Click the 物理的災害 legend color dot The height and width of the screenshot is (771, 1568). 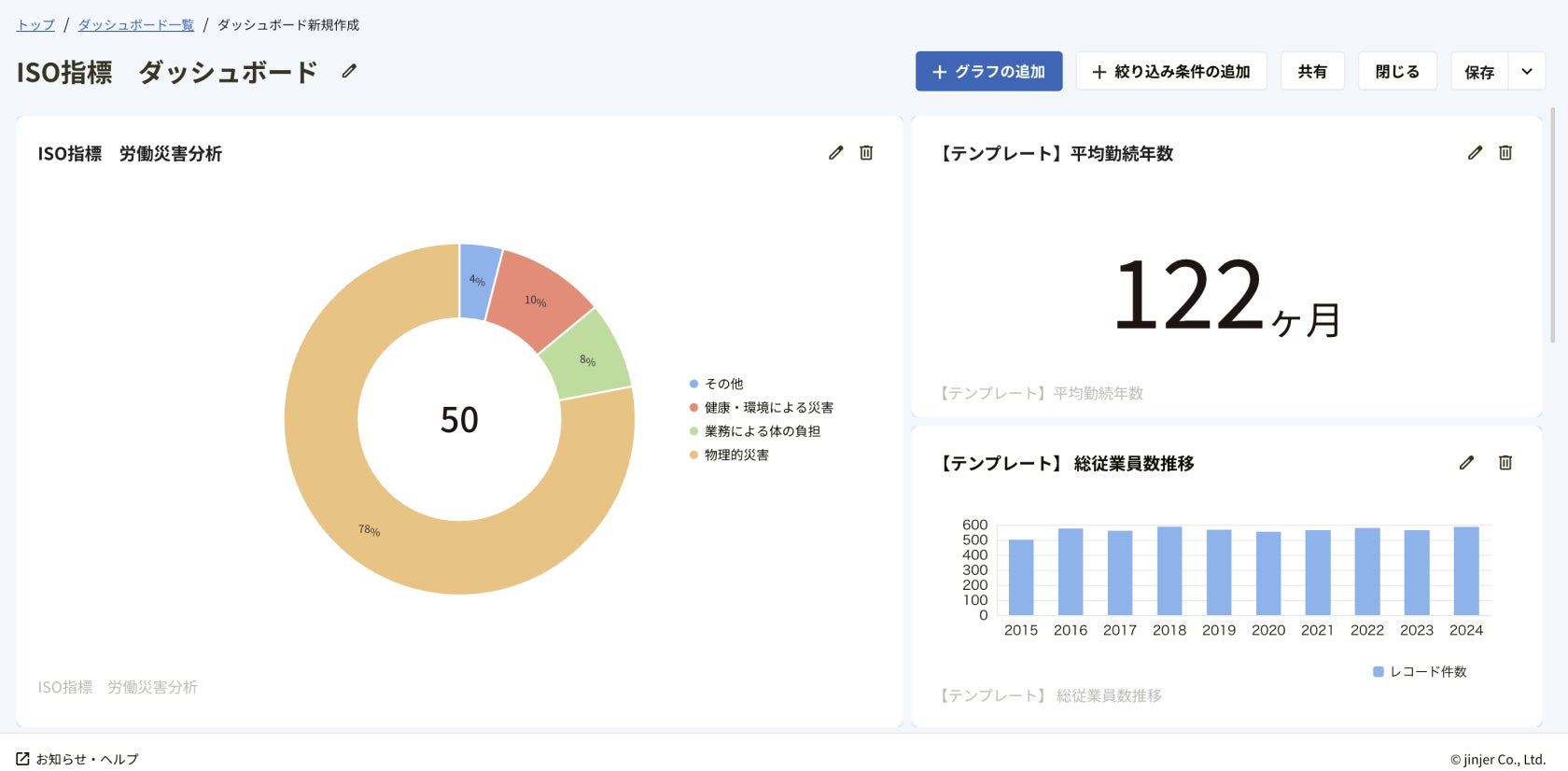pyautogui.click(x=693, y=456)
